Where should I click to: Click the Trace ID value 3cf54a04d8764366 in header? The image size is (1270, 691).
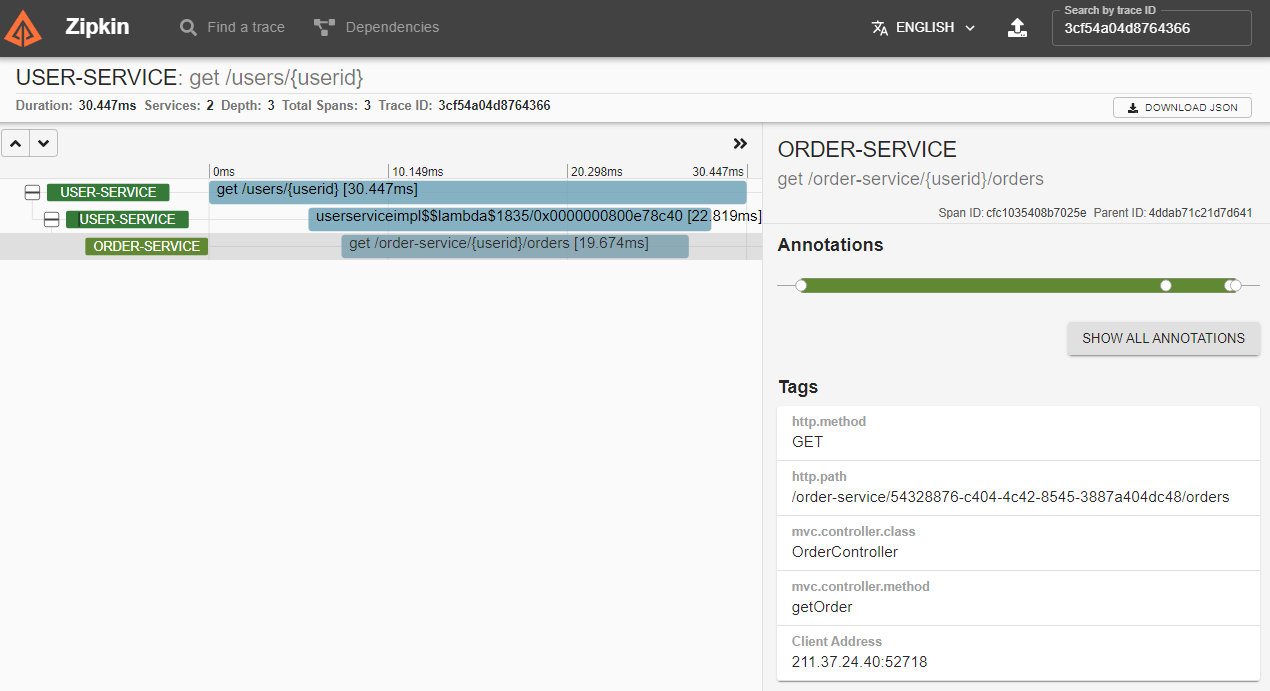click(494, 106)
